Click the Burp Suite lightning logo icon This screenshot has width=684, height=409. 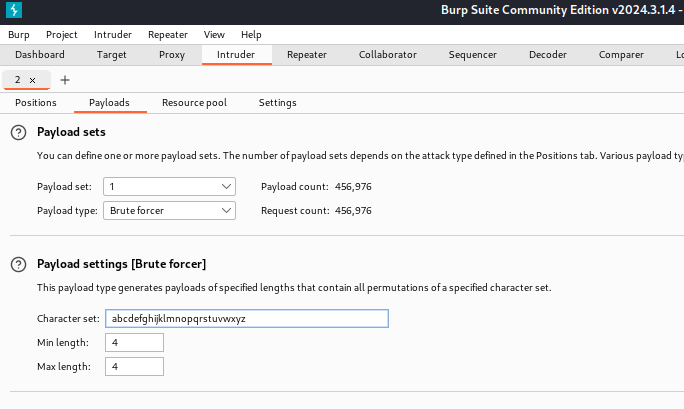point(14,10)
